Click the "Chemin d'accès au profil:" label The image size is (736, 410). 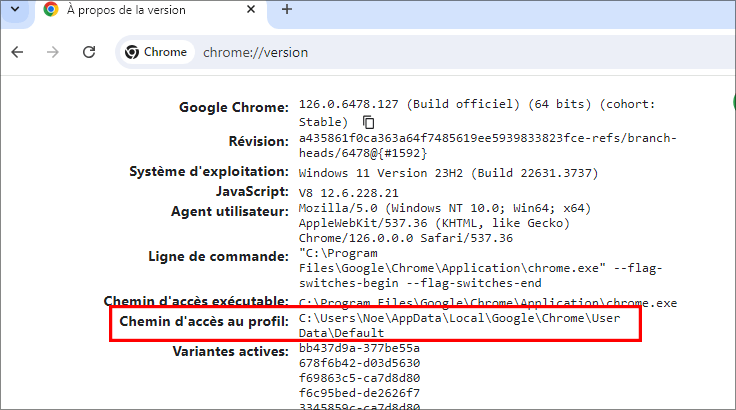(x=204, y=322)
